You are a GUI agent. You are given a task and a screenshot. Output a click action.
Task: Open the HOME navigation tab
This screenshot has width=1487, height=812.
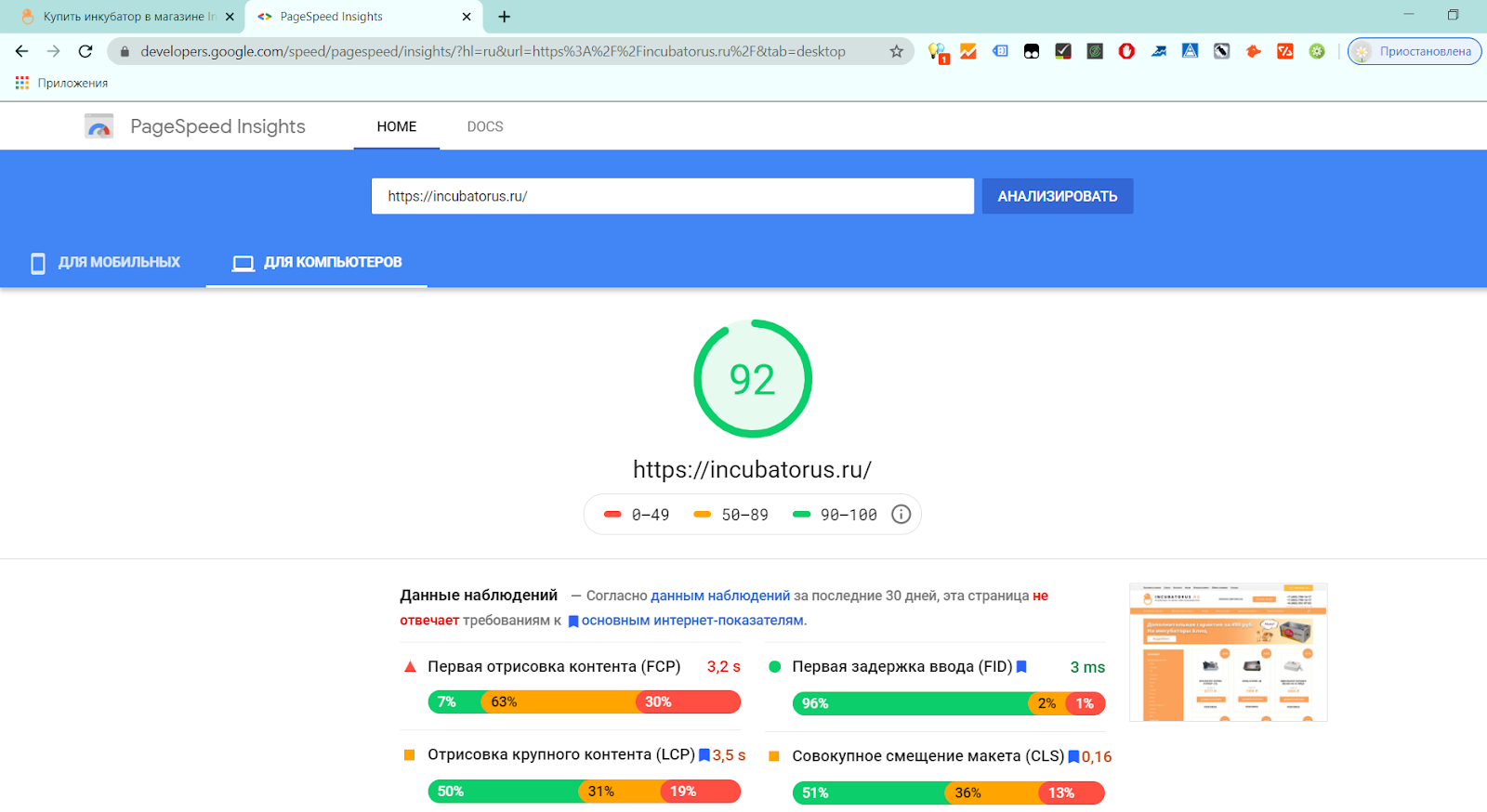397,126
